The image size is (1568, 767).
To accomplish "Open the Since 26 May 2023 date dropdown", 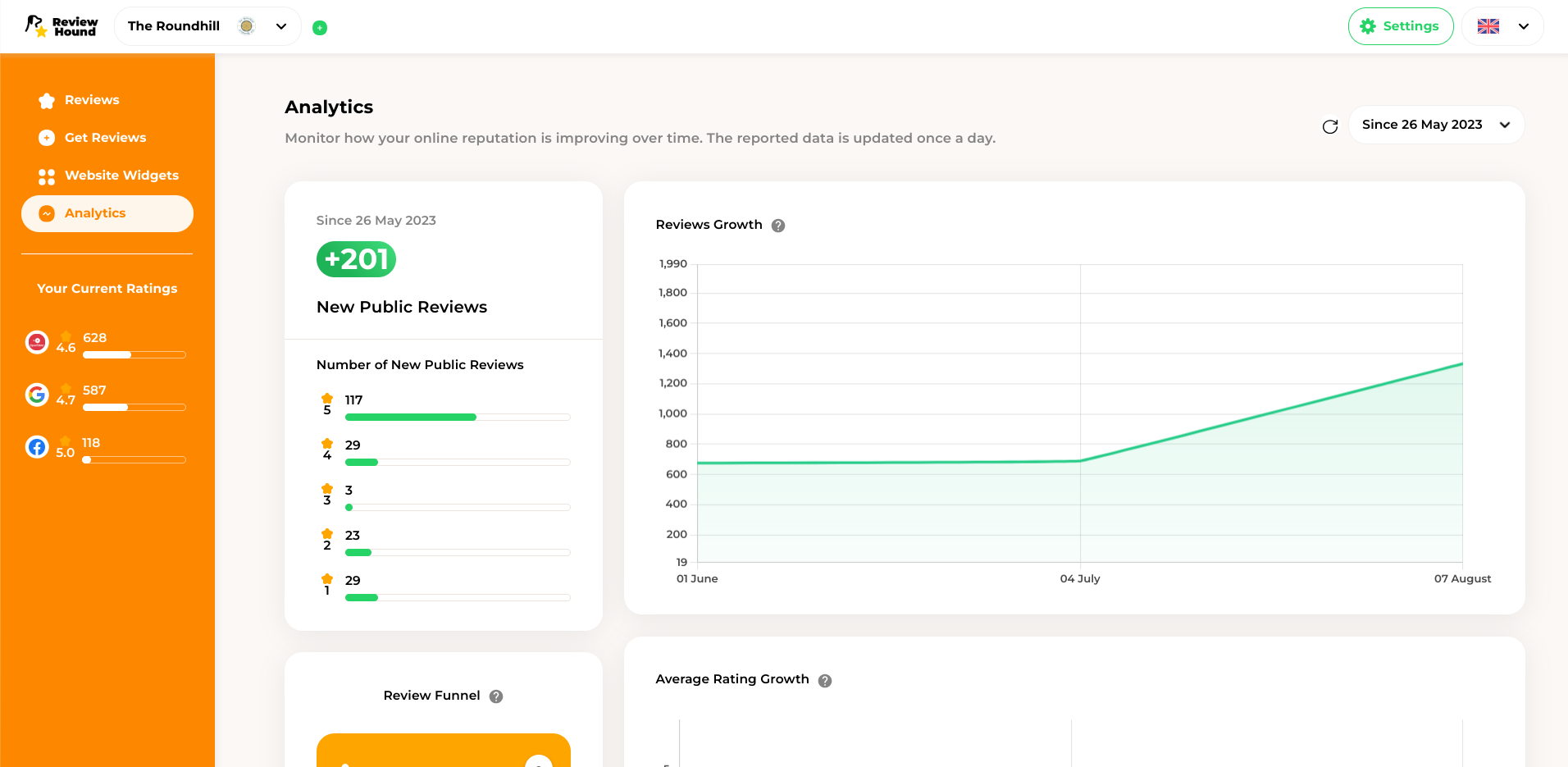I will click(x=1436, y=125).
